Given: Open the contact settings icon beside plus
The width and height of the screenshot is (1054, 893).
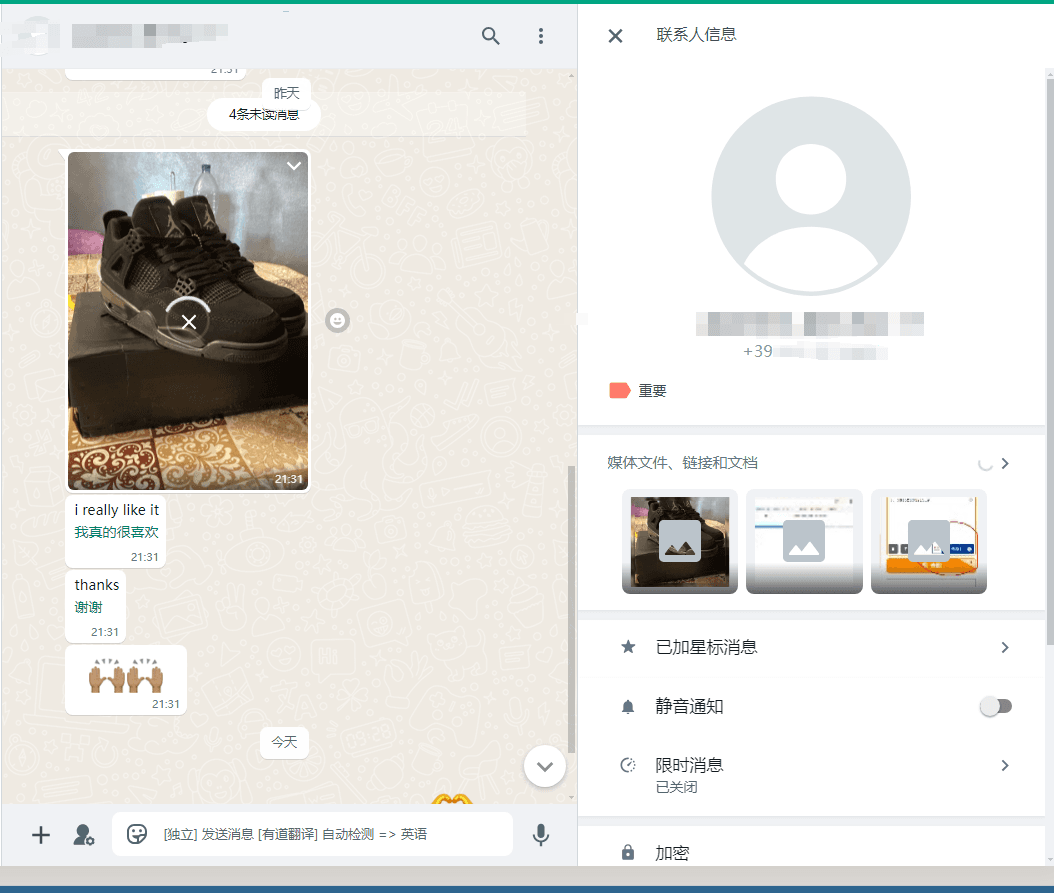Looking at the screenshot, I should click(84, 835).
